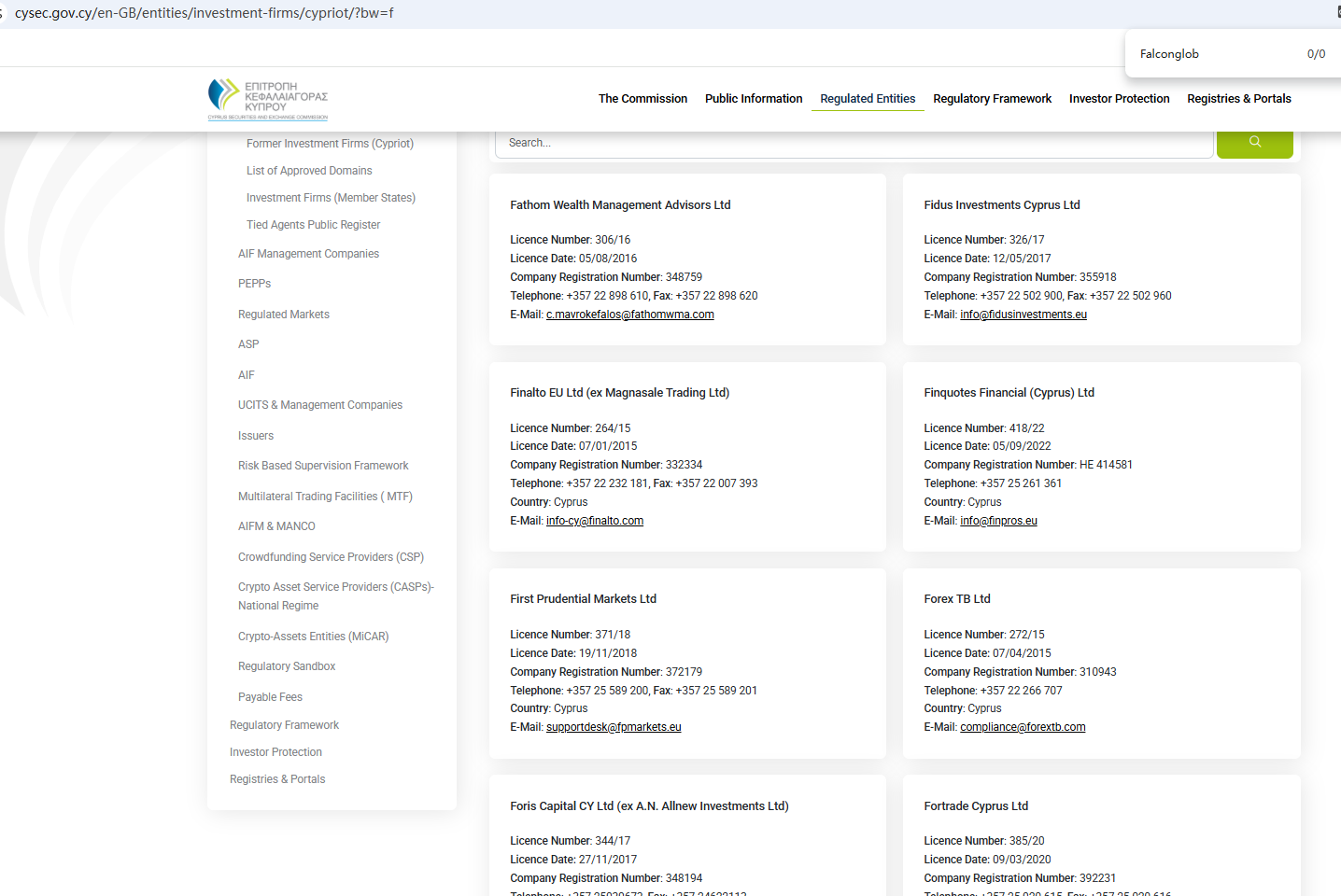Select Regulated Entities in top navigation
This screenshot has height=896, width=1341.
(x=867, y=99)
